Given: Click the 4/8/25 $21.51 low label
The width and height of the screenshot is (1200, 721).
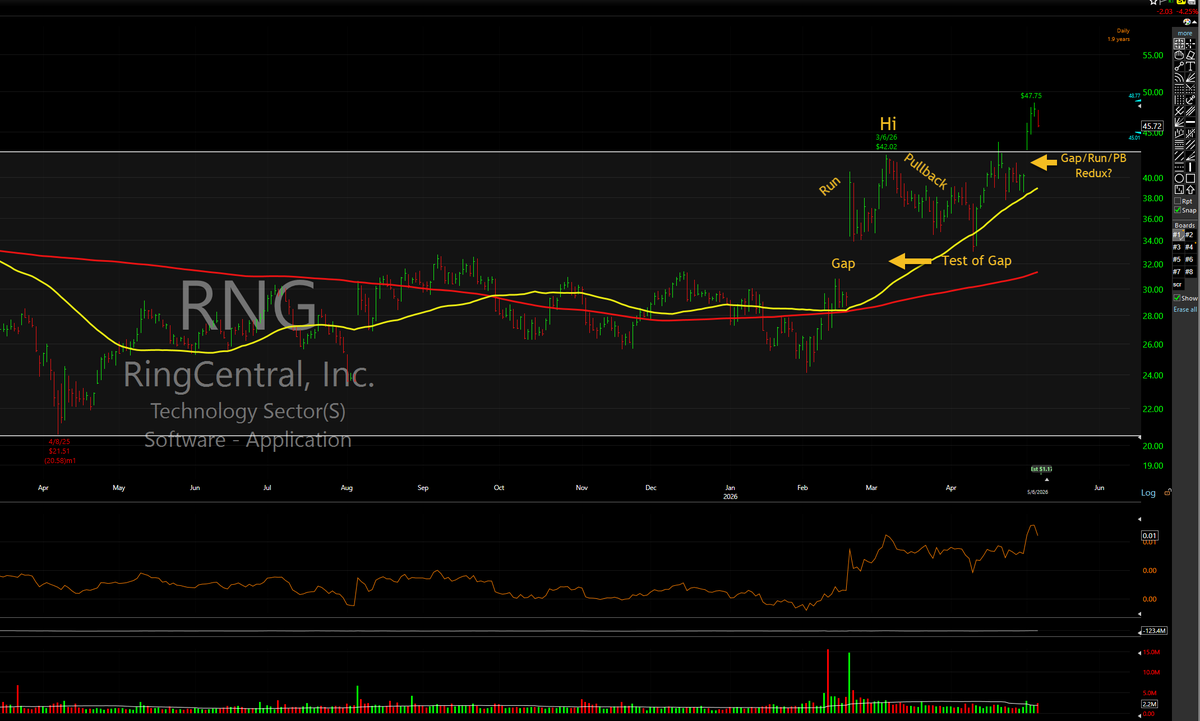Looking at the screenshot, I should pos(60,447).
